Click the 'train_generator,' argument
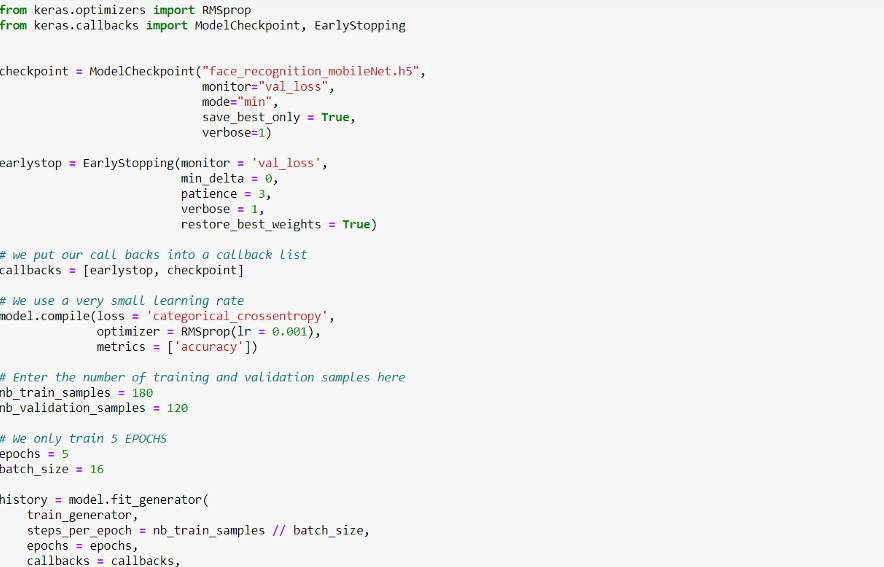This screenshot has width=884, height=567. pyautogui.click(x=82, y=515)
